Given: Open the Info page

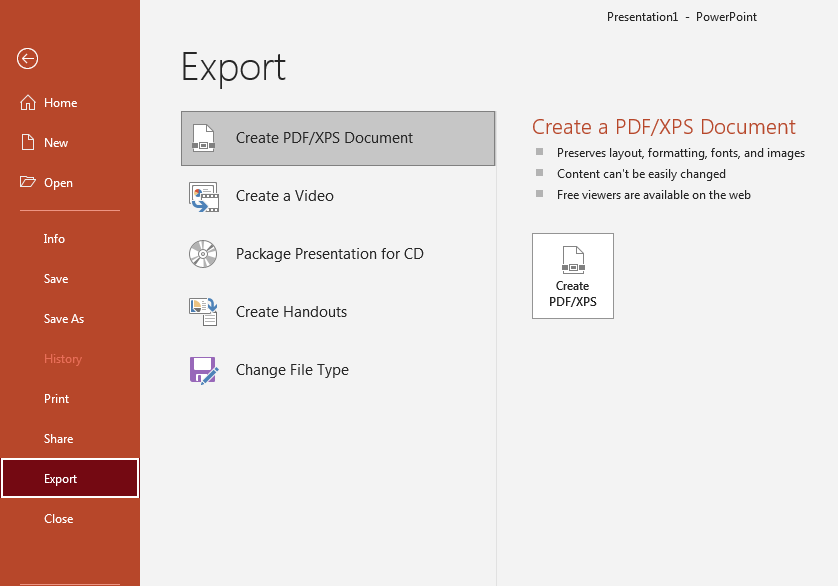Looking at the screenshot, I should coord(54,239).
